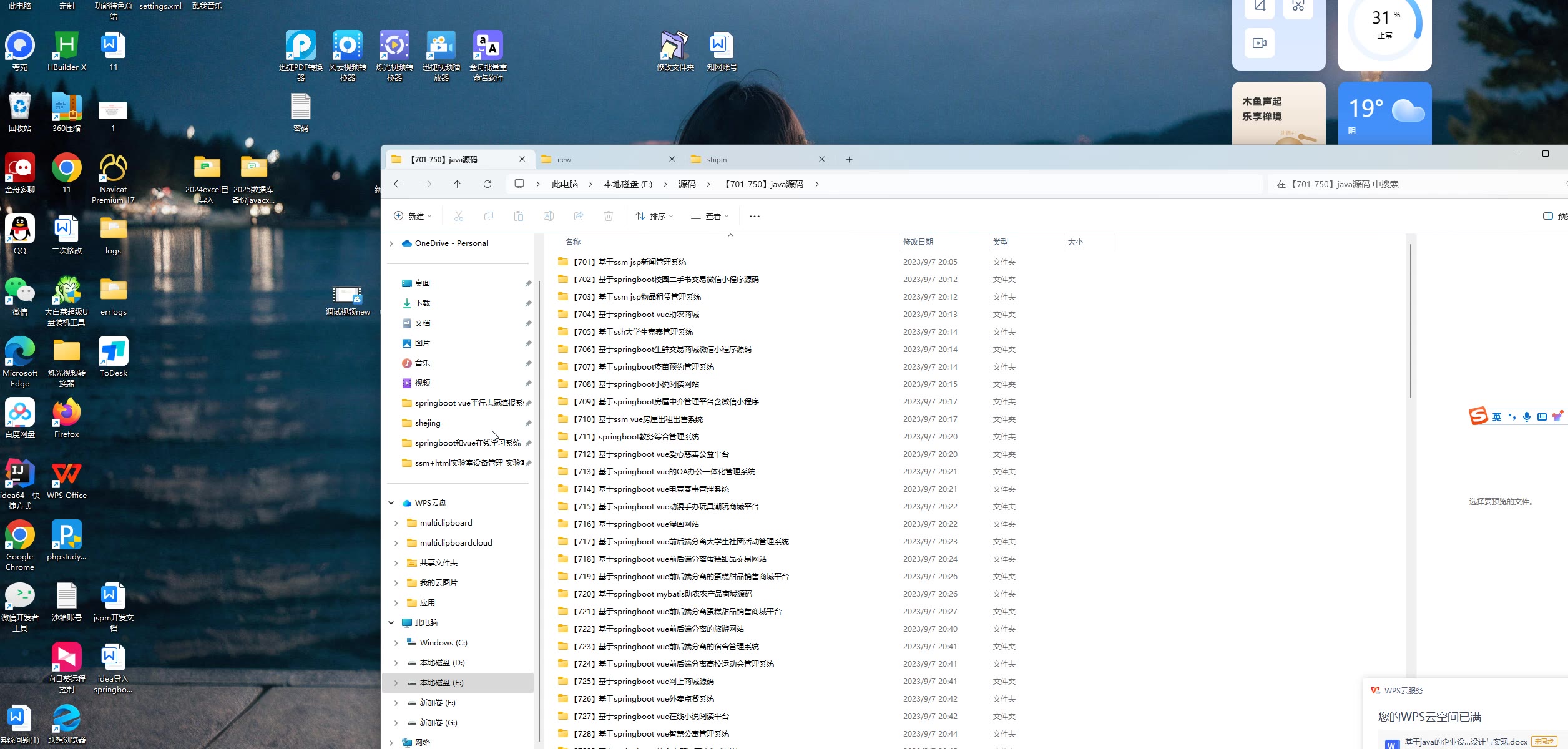Open the HBuilder X desktop icon

point(67,52)
